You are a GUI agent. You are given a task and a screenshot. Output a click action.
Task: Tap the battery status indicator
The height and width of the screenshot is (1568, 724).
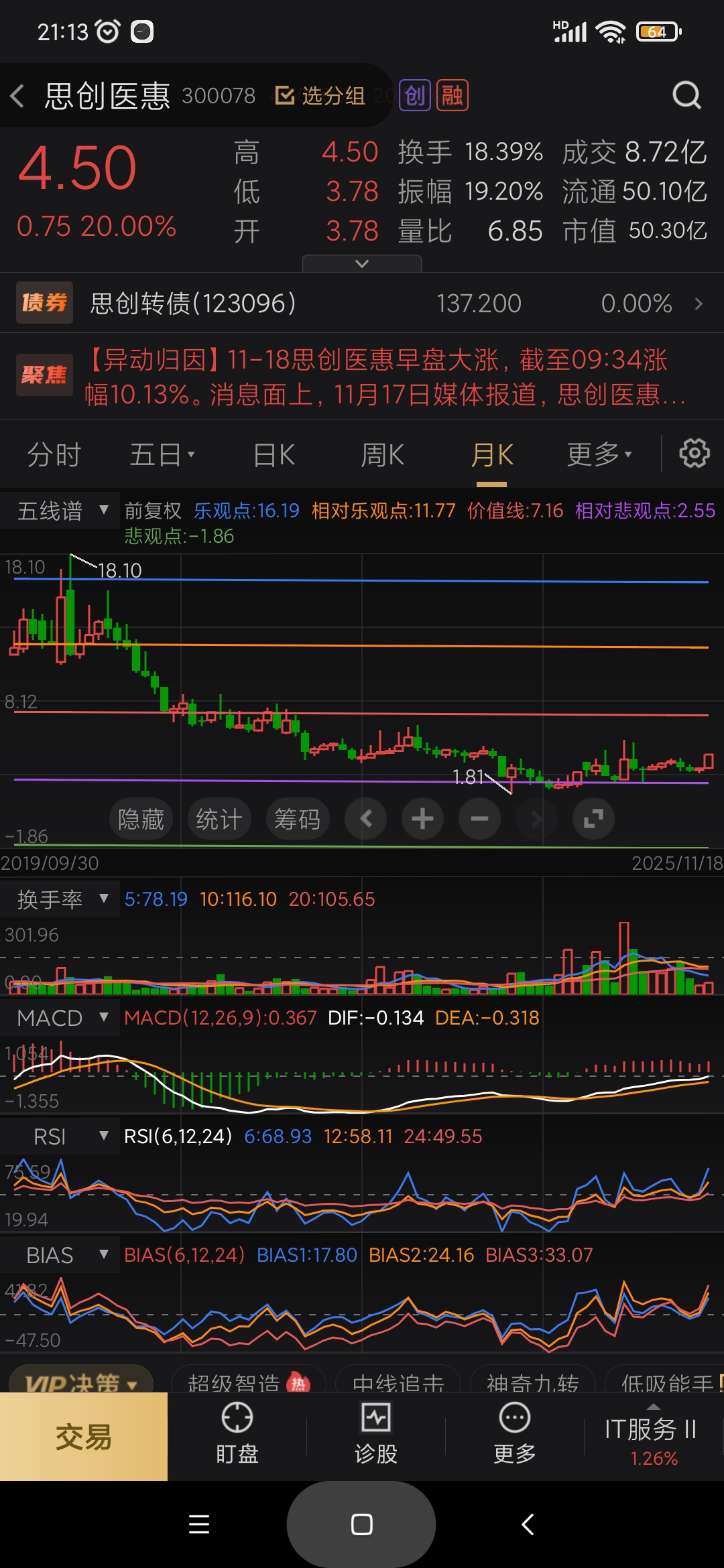tap(660, 31)
